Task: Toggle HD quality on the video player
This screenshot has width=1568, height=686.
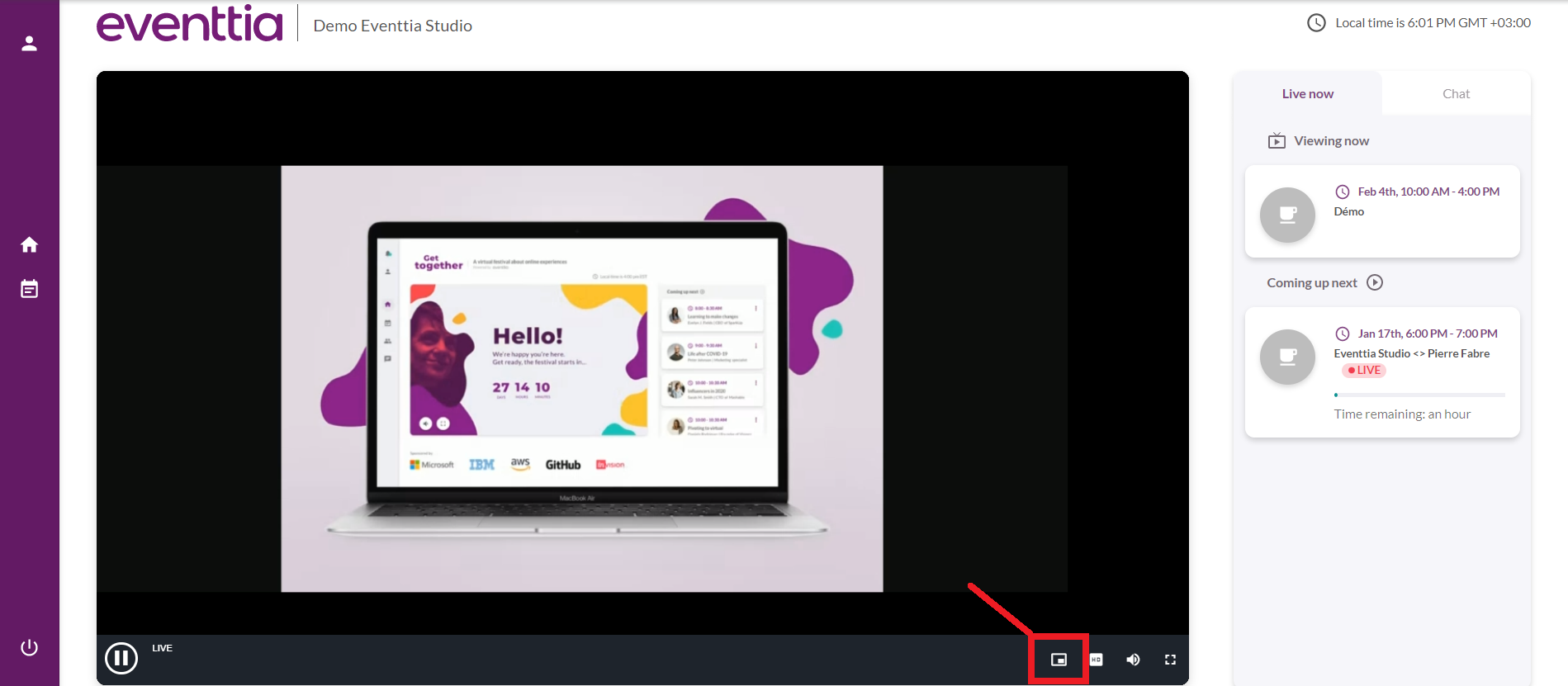Action: 1096,660
